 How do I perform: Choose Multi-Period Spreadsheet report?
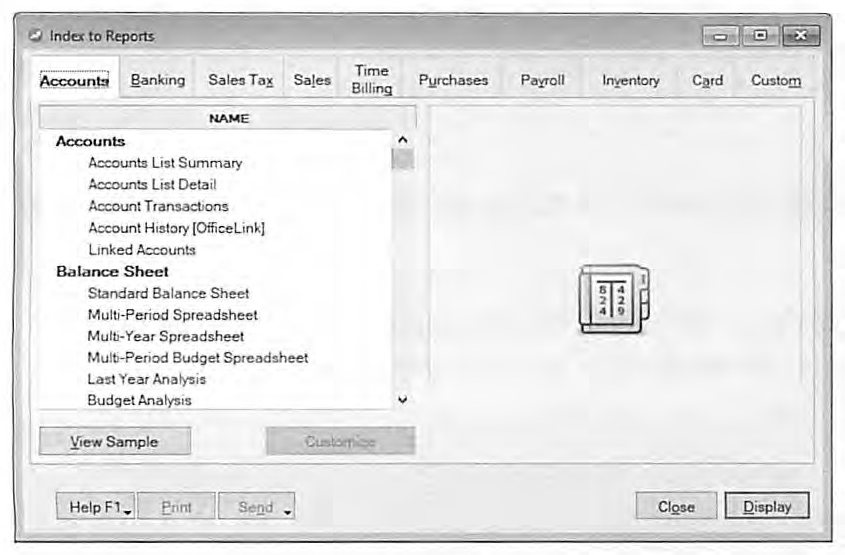point(172,315)
